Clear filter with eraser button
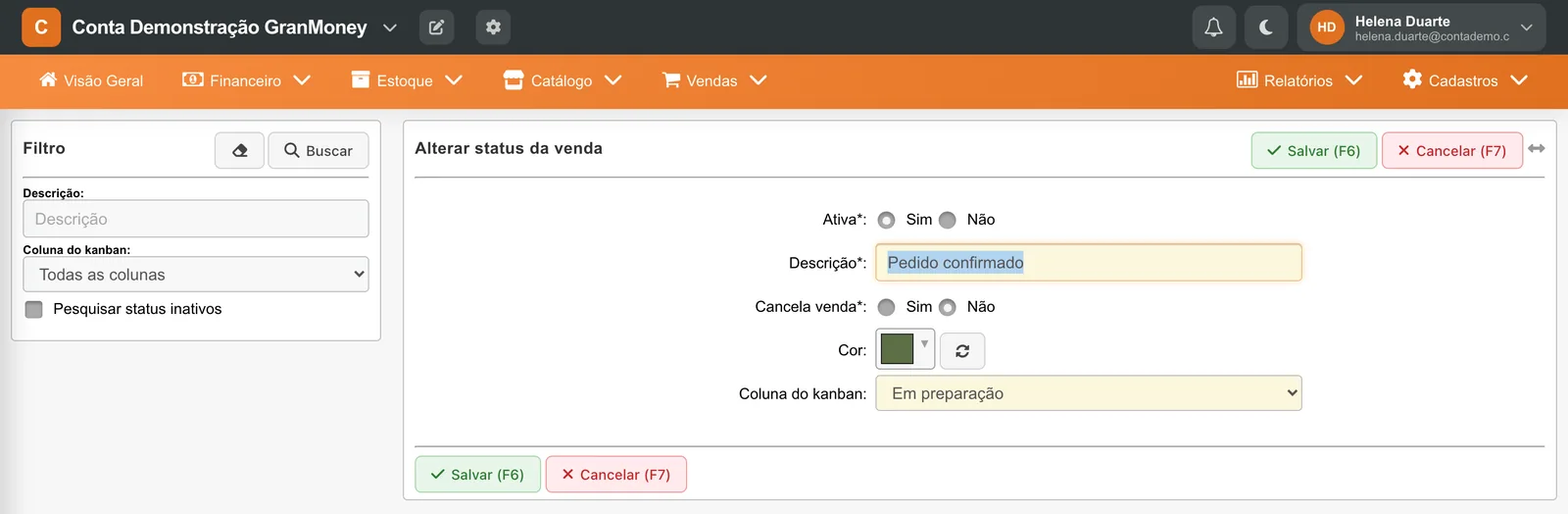This screenshot has width=1568, height=514. [x=240, y=150]
